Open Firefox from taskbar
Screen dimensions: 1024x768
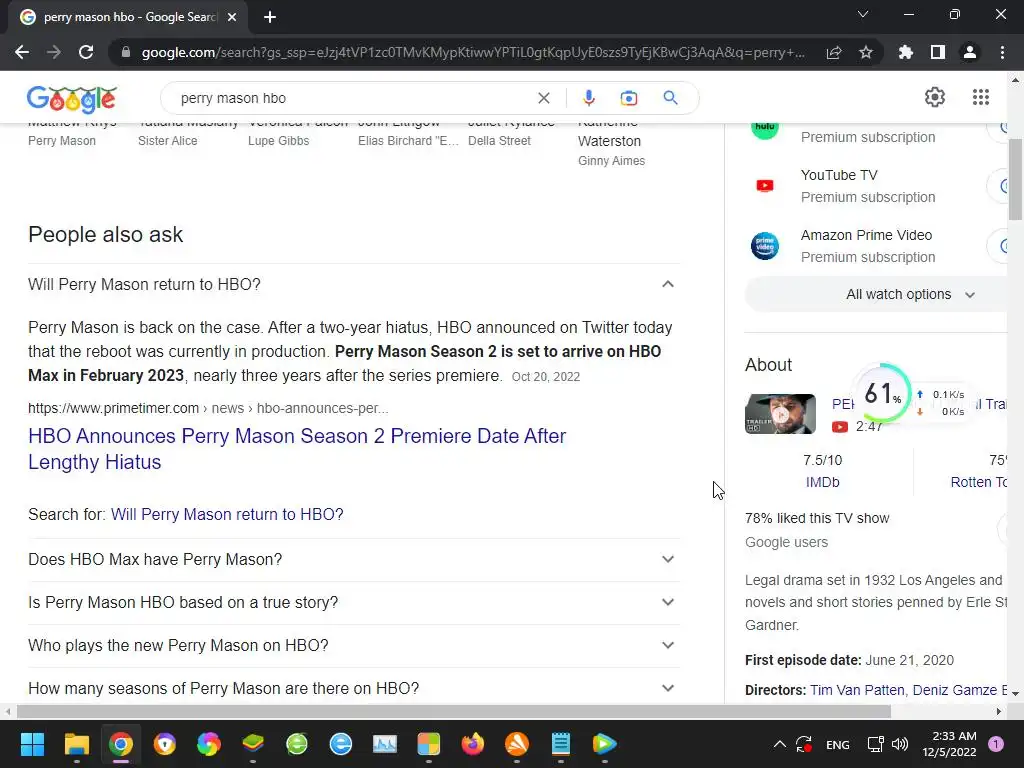click(x=473, y=744)
